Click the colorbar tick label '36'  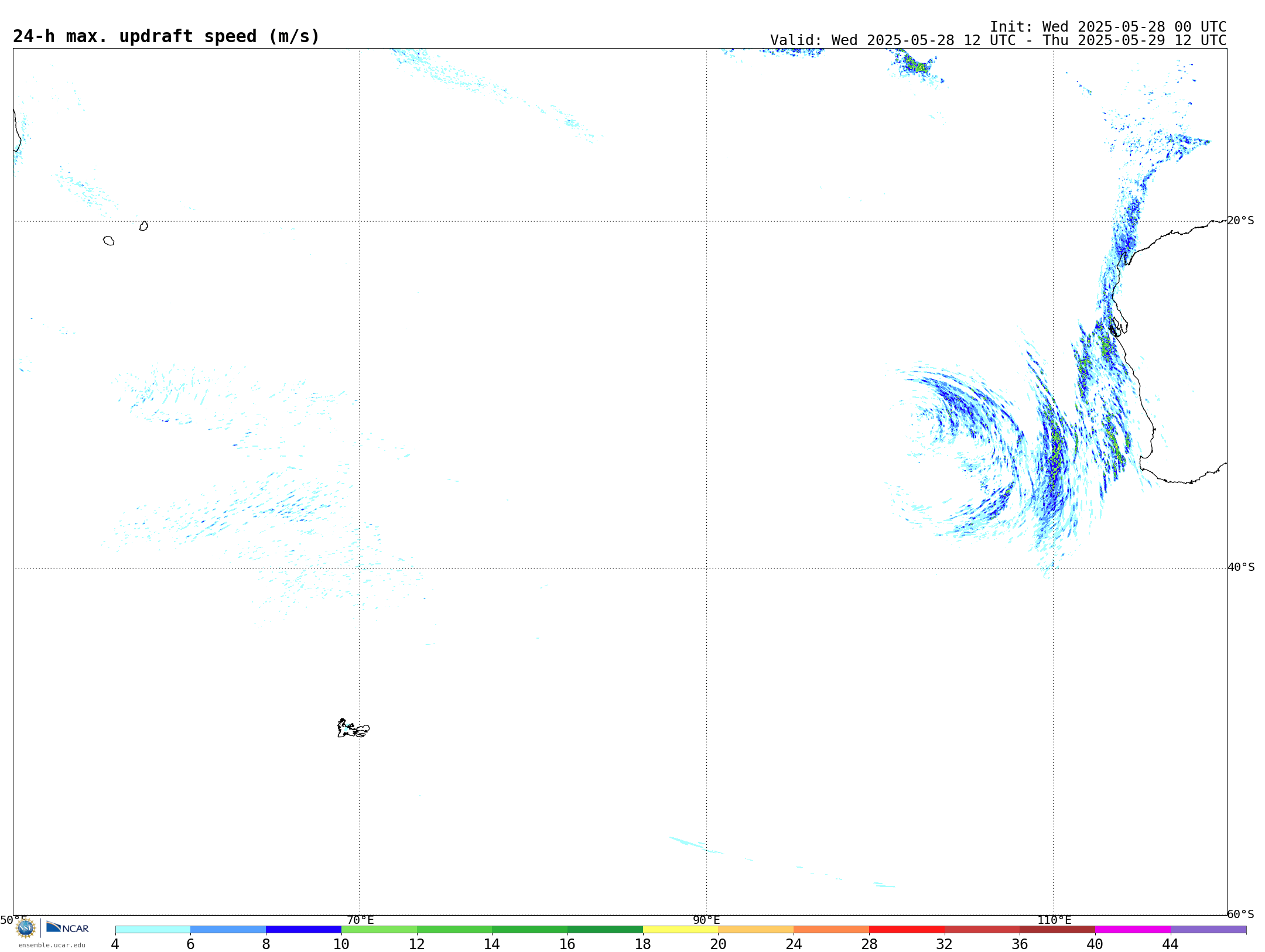[x=1020, y=944]
